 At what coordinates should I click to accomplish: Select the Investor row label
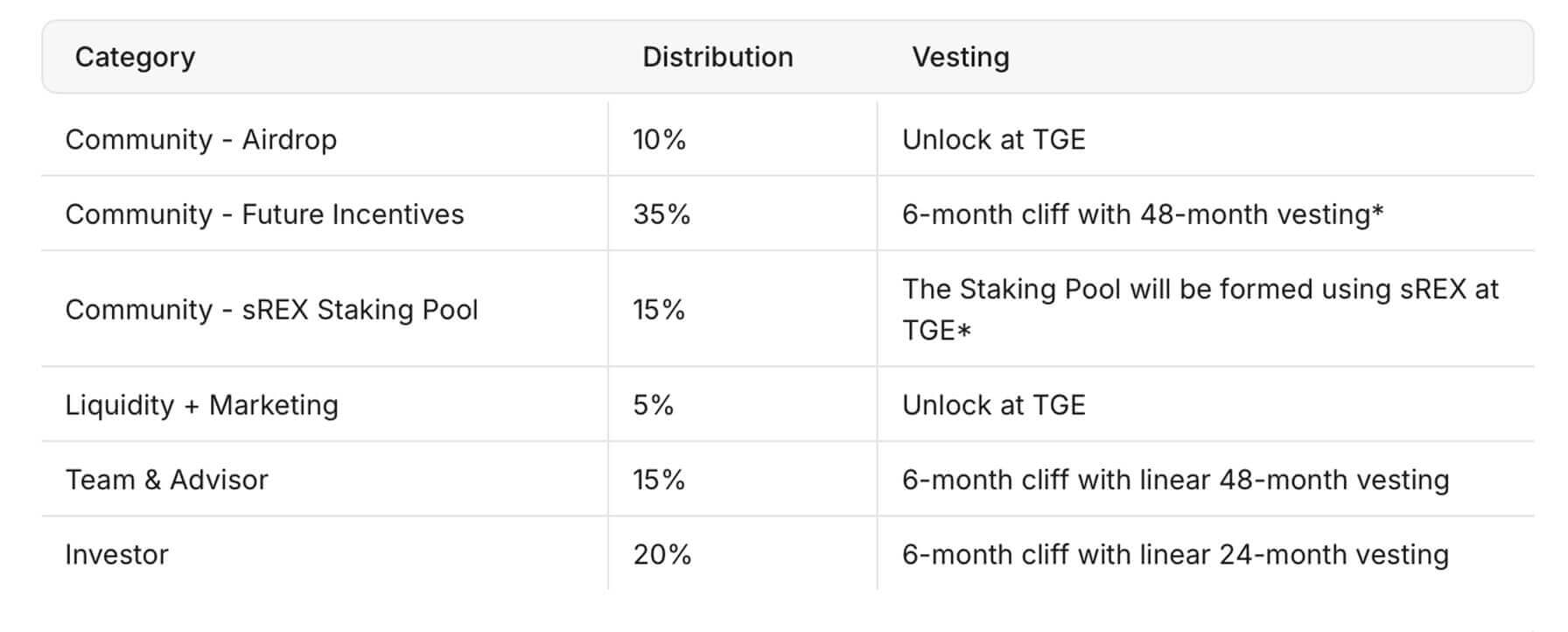[116, 555]
